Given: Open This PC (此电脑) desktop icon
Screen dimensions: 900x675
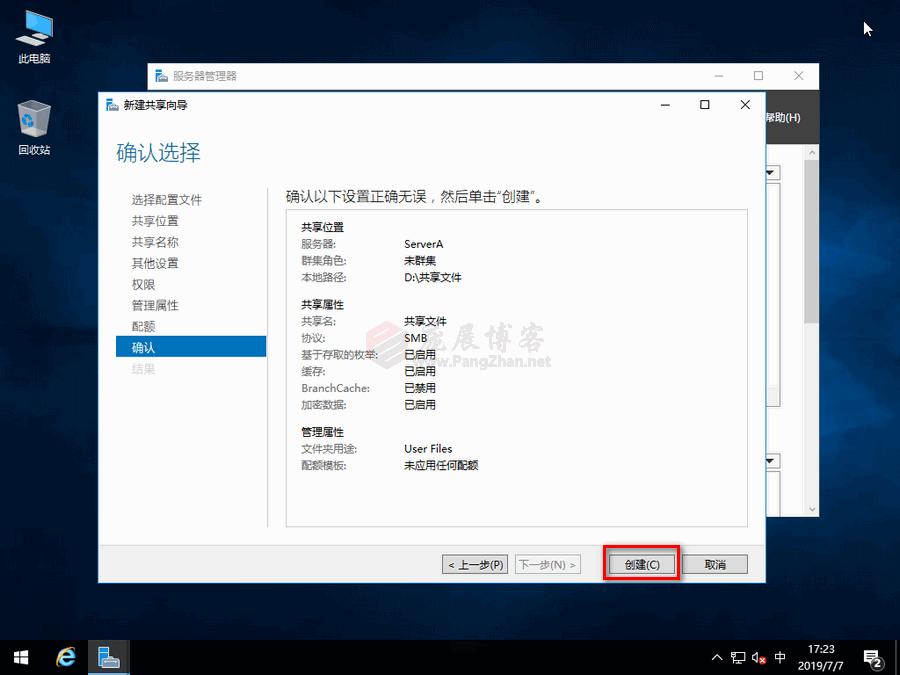Looking at the screenshot, I should (x=33, y=33).
